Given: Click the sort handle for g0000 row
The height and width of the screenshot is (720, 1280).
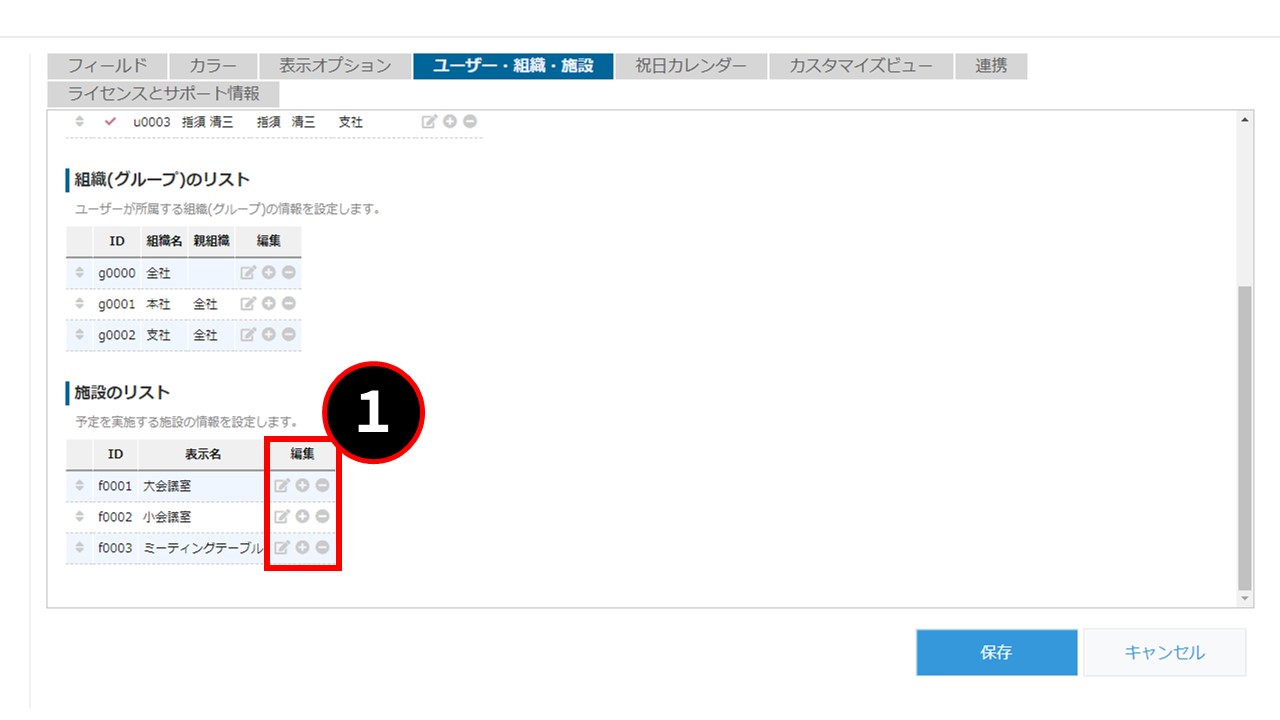Looking at the screenshot, I should [x=80, y=273].
